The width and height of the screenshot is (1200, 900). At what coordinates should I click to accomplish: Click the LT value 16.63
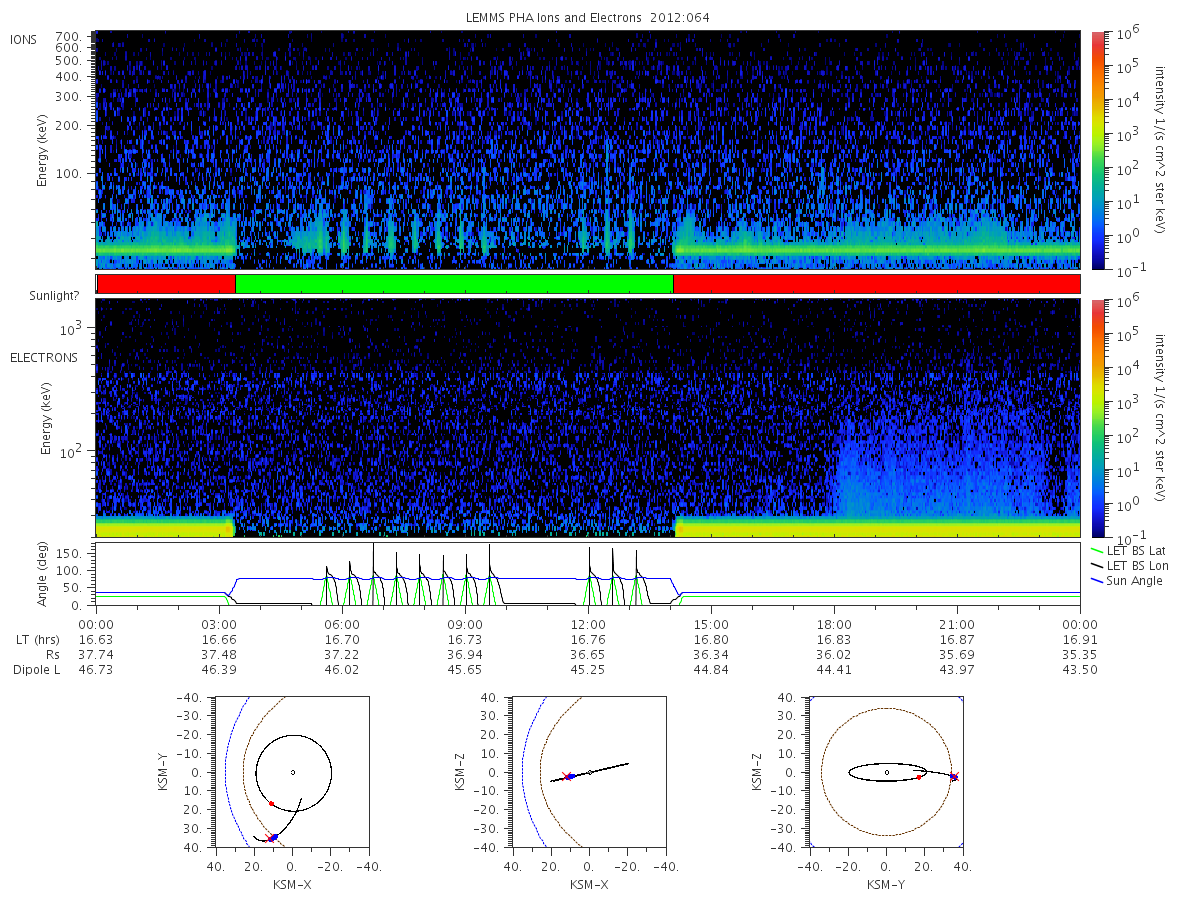point(97,638)
